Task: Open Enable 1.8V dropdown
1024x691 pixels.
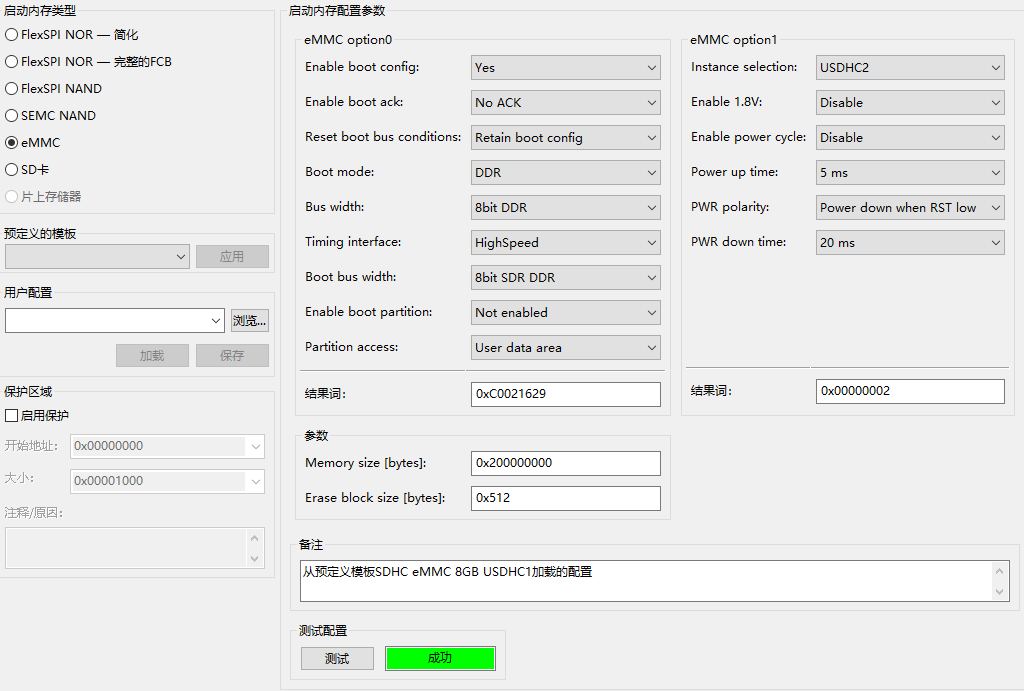Action: 910,103
